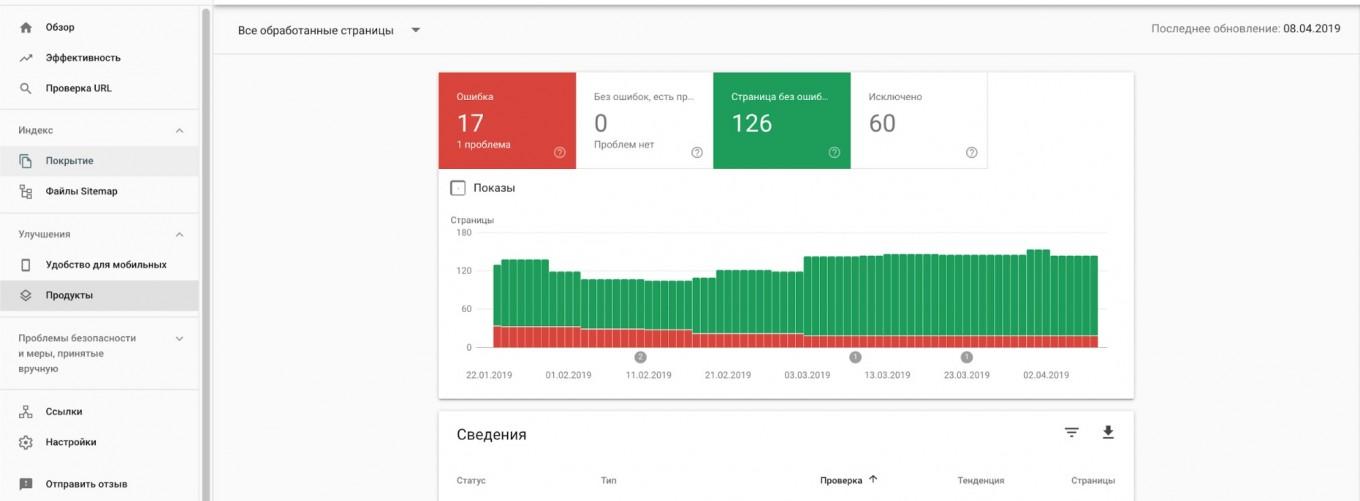Click help icon on the Исключено card
The height and width of the screenshot is (501, 1360).
pos(971,153)
